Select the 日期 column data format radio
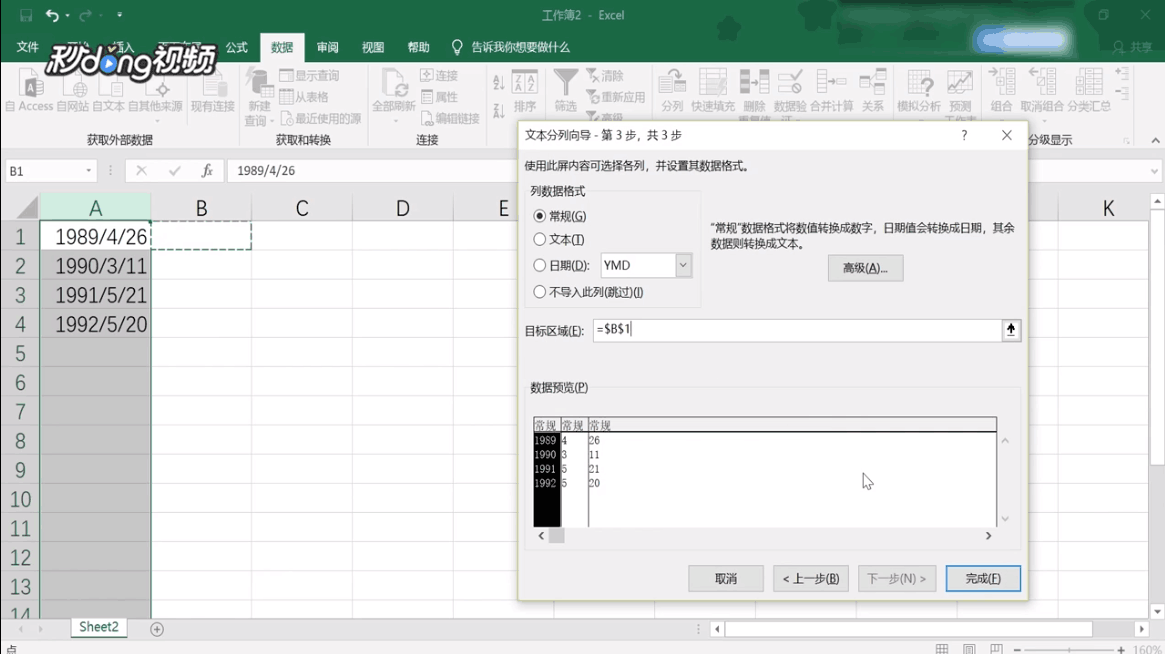Image resolution: width=1165 pixels, height=654 pixels. point(540,264)
